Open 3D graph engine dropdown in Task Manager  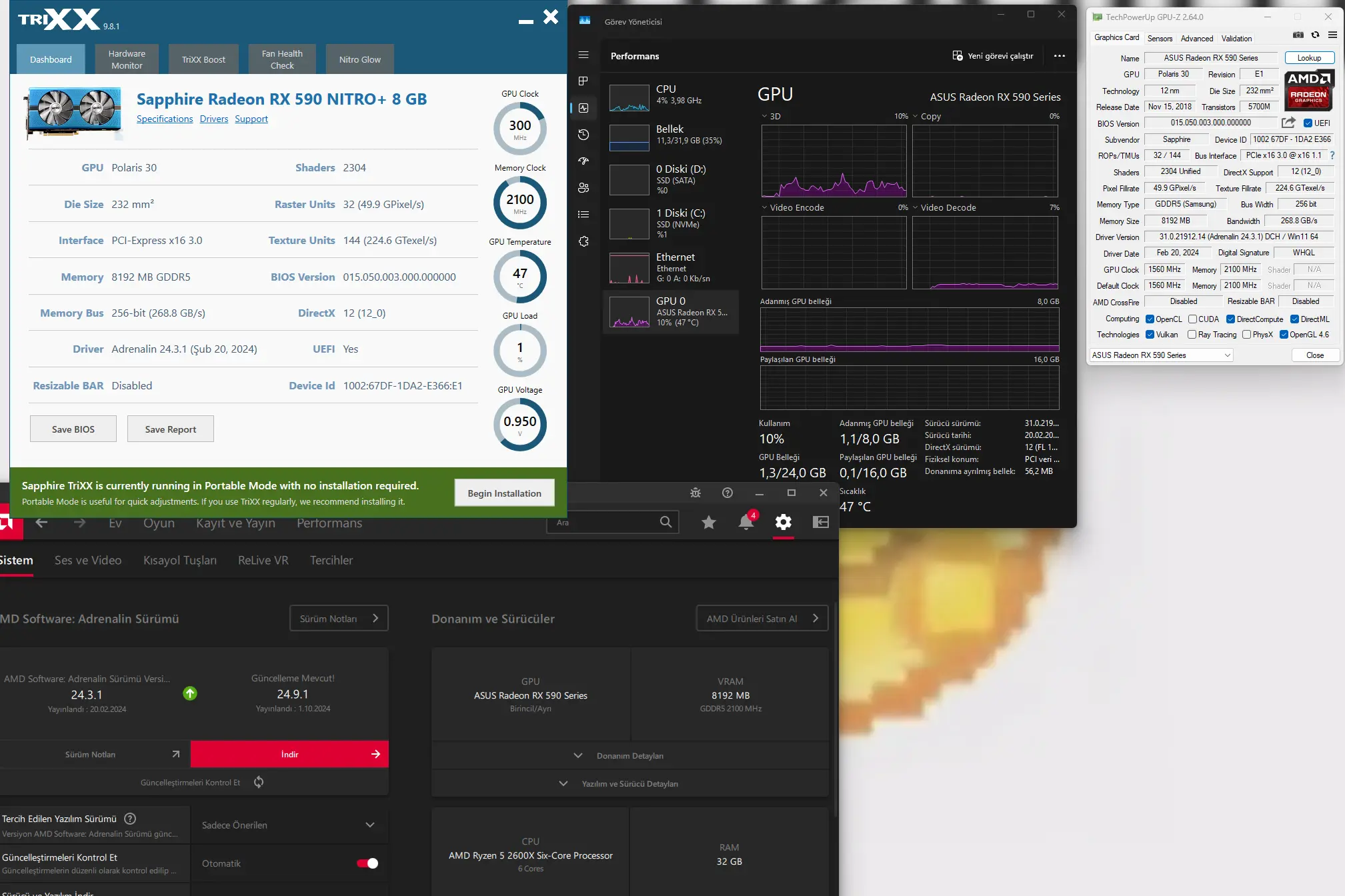764,116
